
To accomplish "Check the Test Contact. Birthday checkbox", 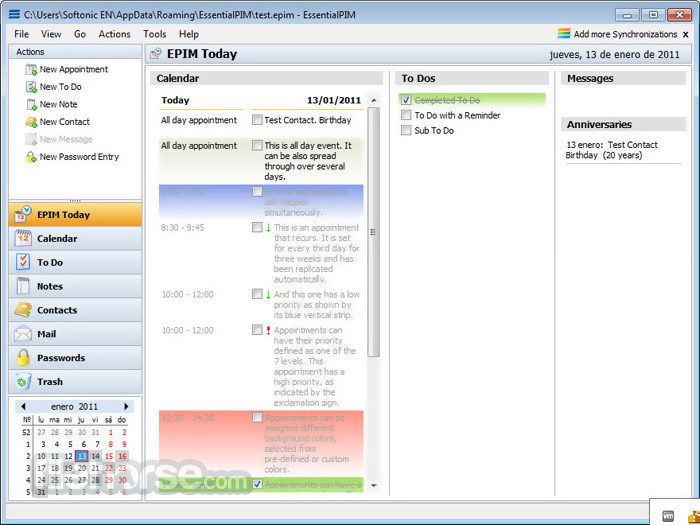I will (x=257, y=120).
